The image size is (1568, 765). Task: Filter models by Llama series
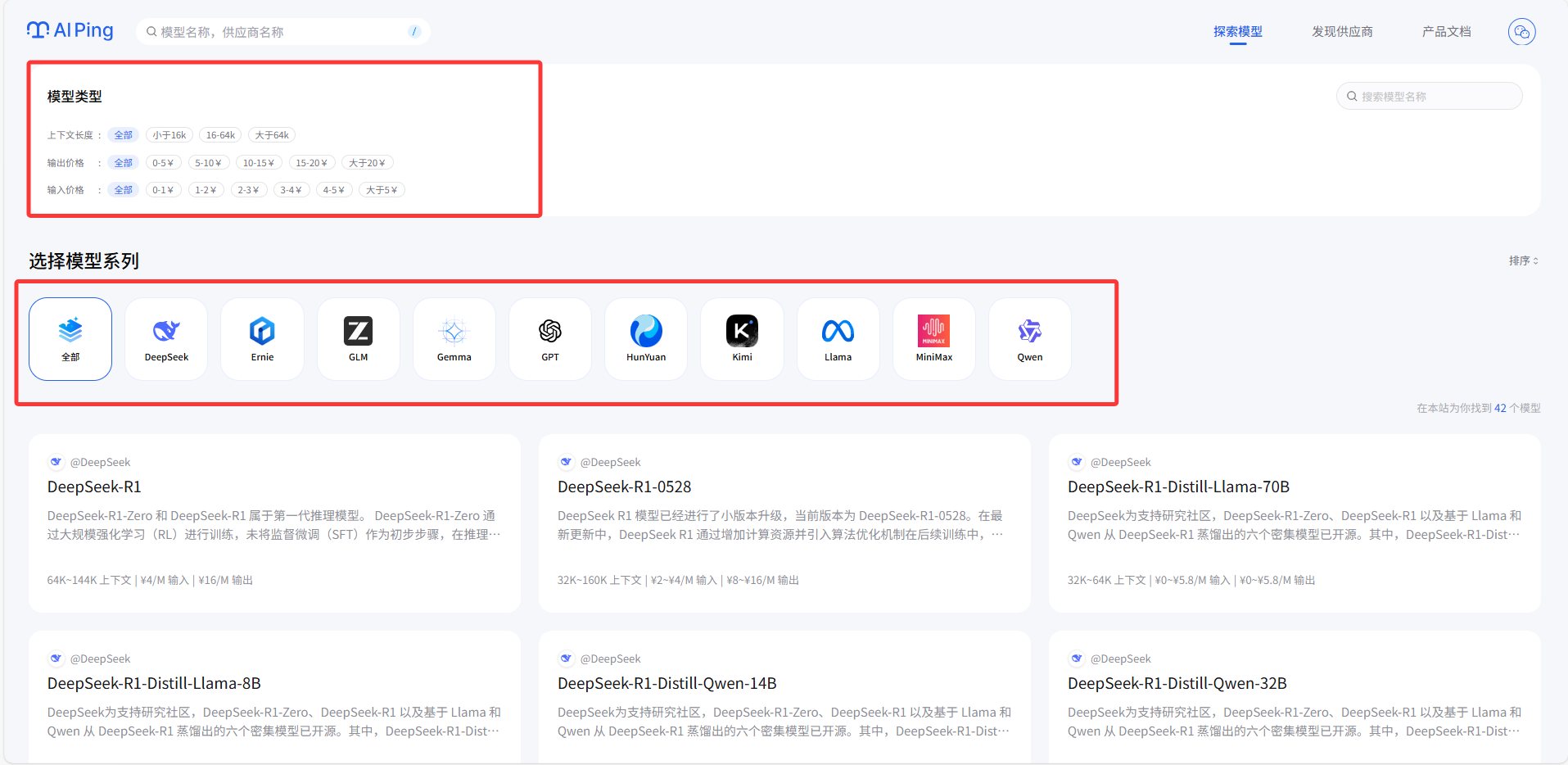click(838, 338)
